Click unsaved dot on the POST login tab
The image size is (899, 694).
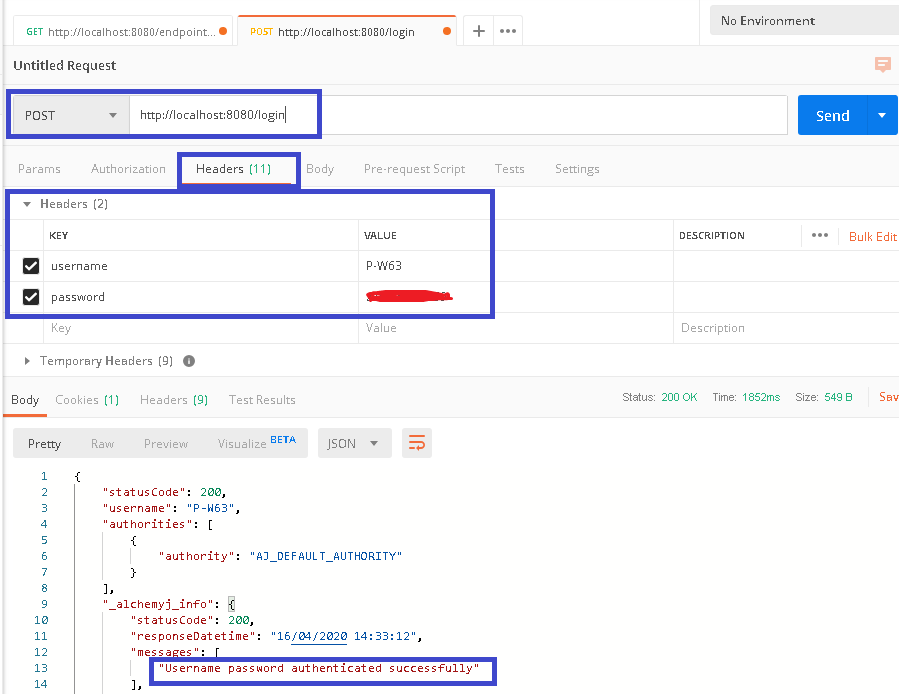point(447,31)
